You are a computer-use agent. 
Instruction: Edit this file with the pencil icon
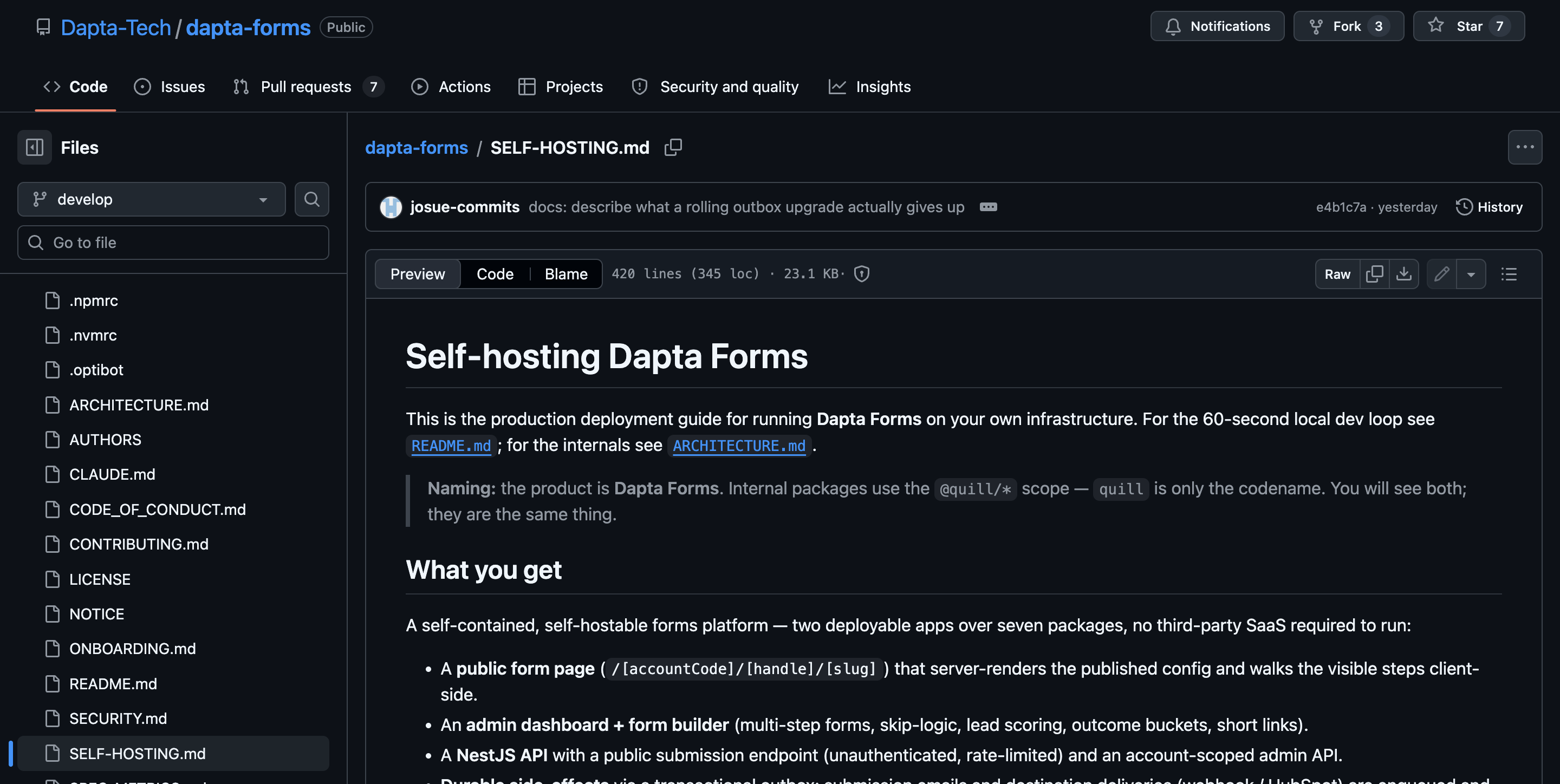pos(1441,273)
